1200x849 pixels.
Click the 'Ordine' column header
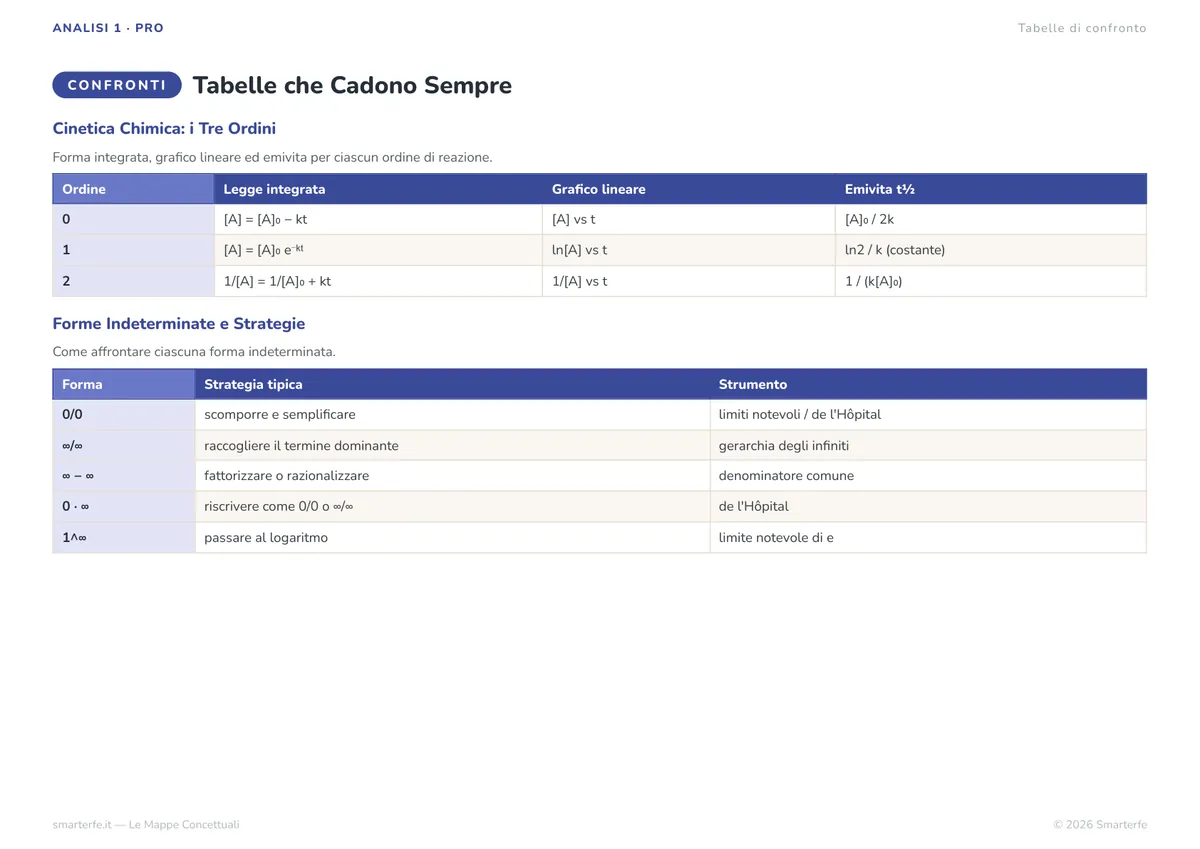pos(133,189)
